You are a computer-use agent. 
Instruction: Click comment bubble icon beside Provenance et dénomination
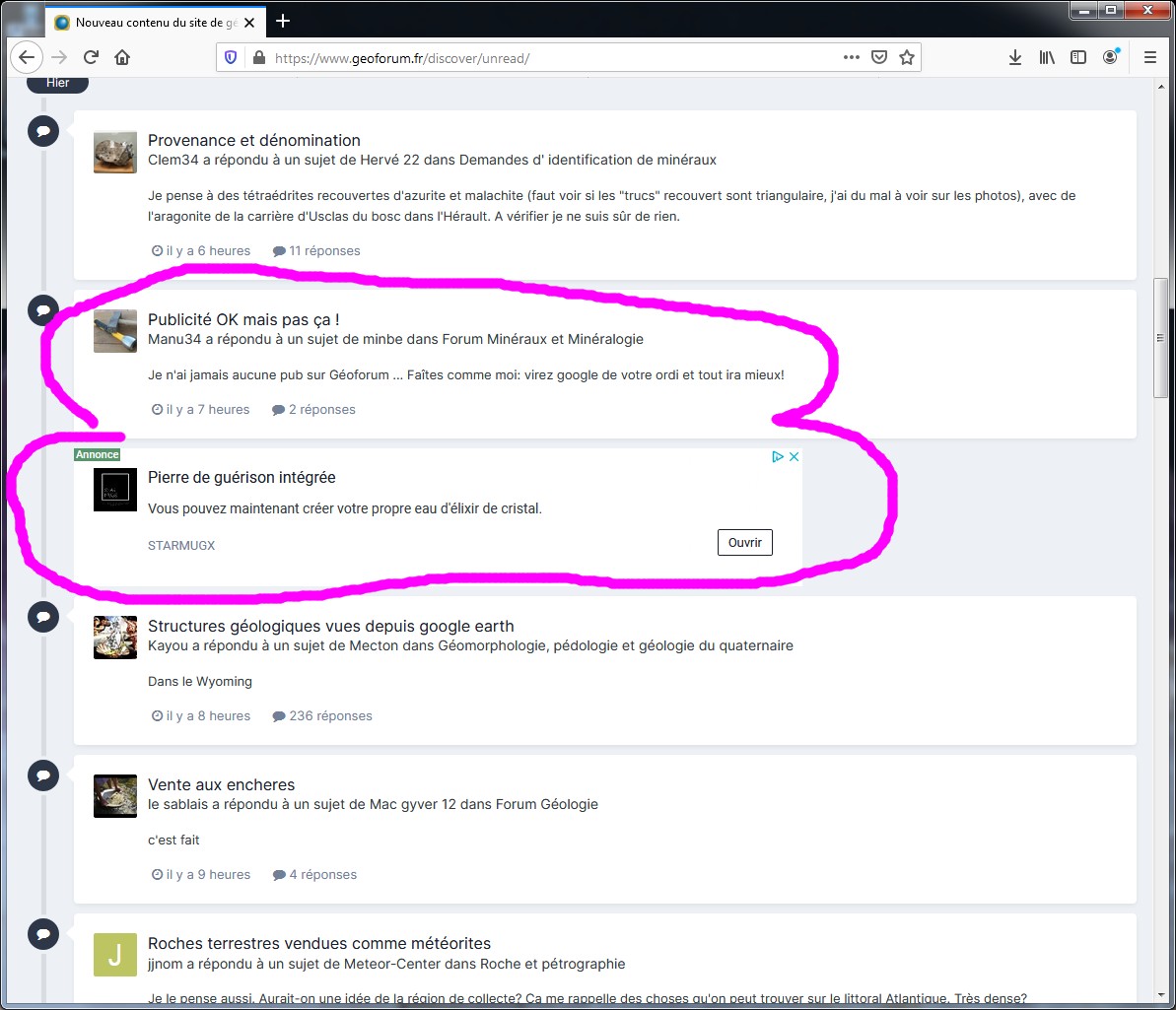[x=43, y=131]
